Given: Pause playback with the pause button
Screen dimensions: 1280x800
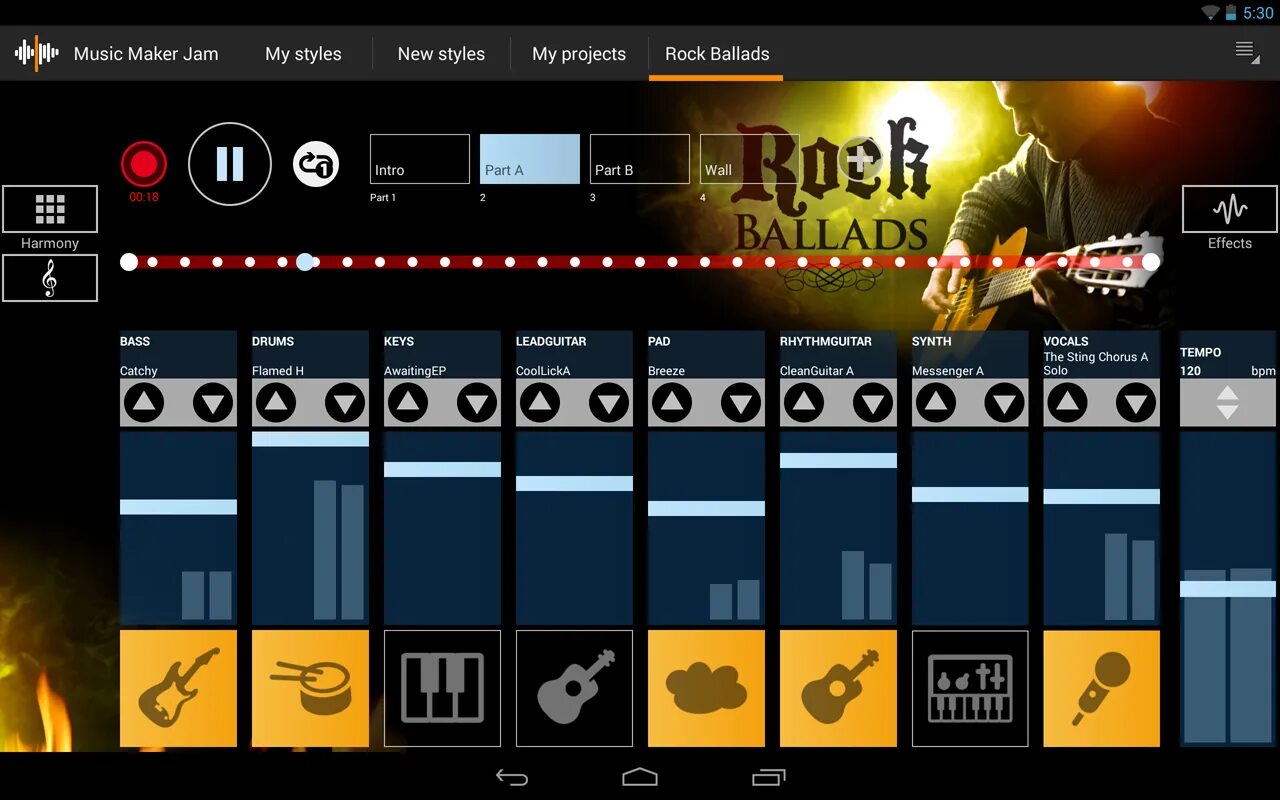Looking at the screenshot, I should click(230, 164).
